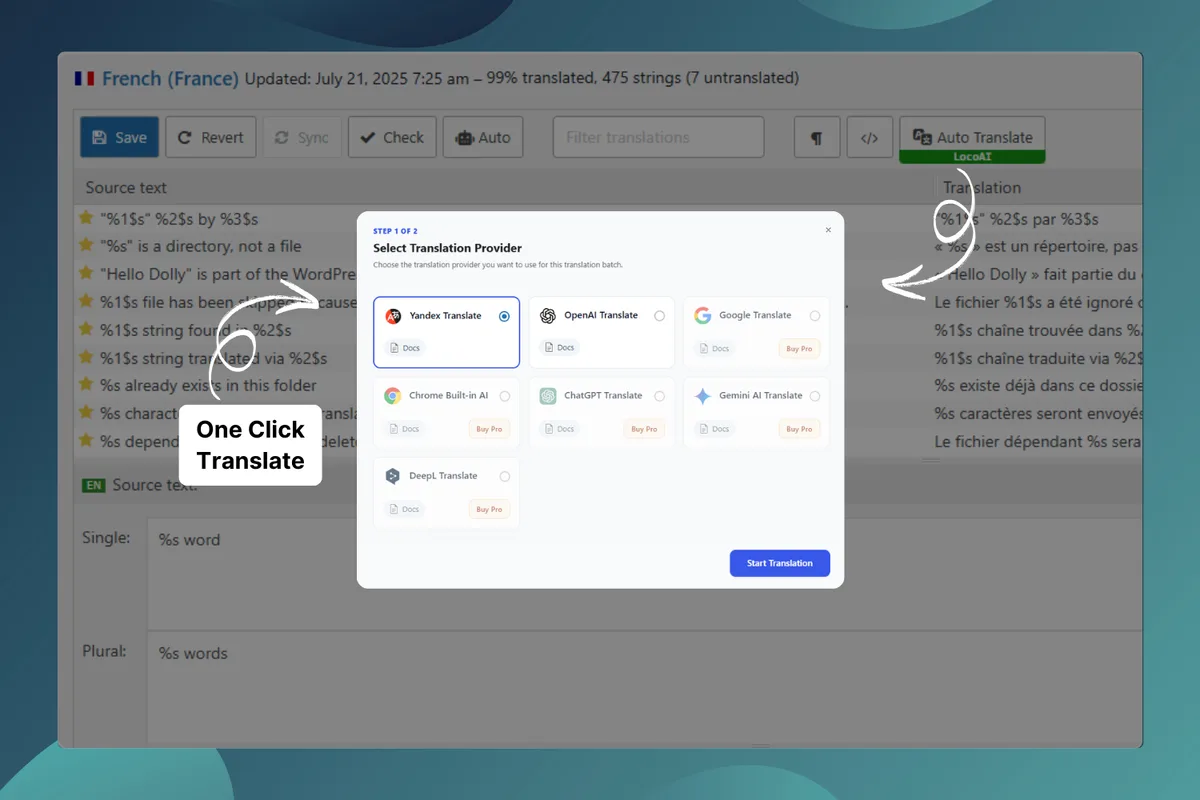Screen dimensions: 1200x800
Task: Click the OpenAI logo icon
Action: 548,316
